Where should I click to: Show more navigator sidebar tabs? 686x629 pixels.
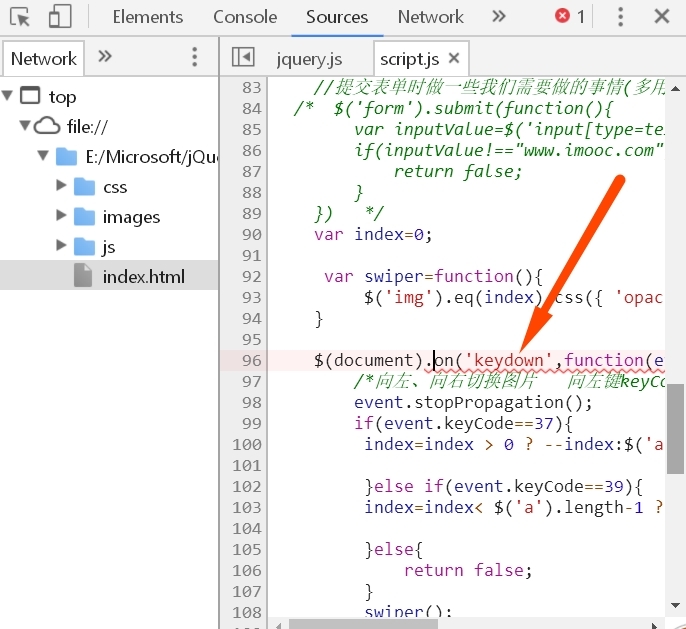coord(105,56)
